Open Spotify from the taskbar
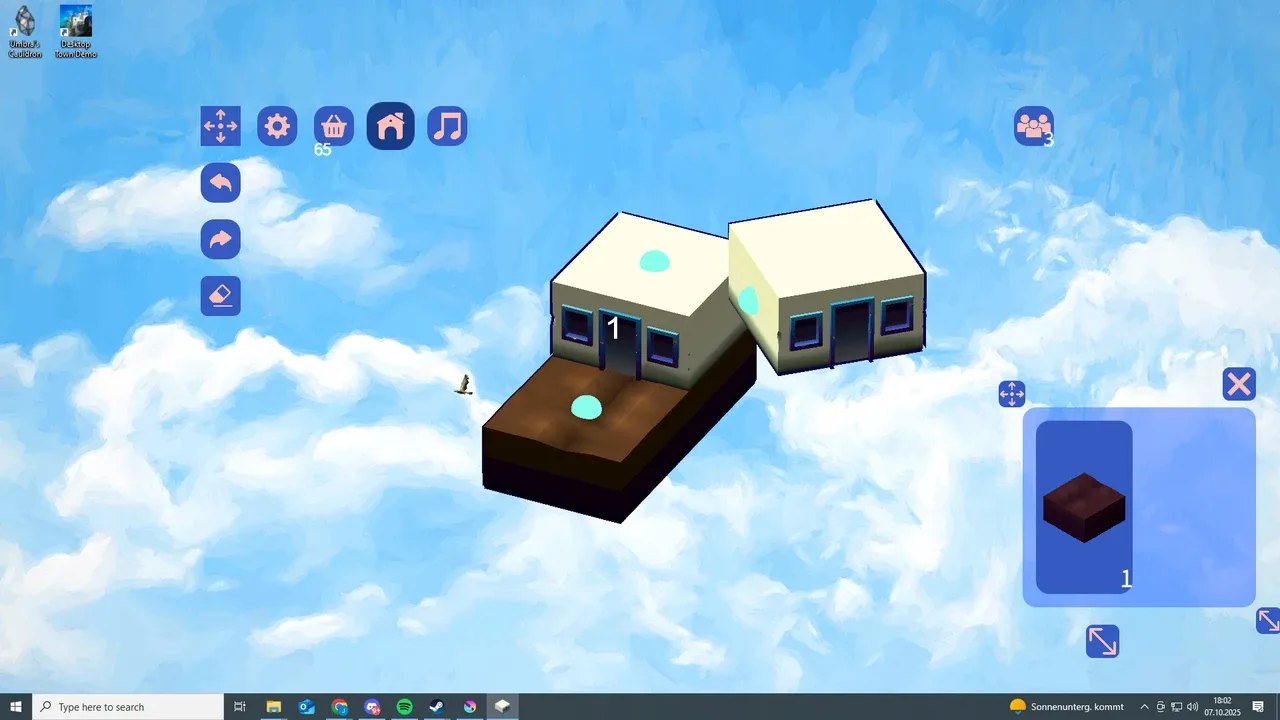The height and width of the screenshot is (720, 1280). pyautogui.click(x=404, y=707)
